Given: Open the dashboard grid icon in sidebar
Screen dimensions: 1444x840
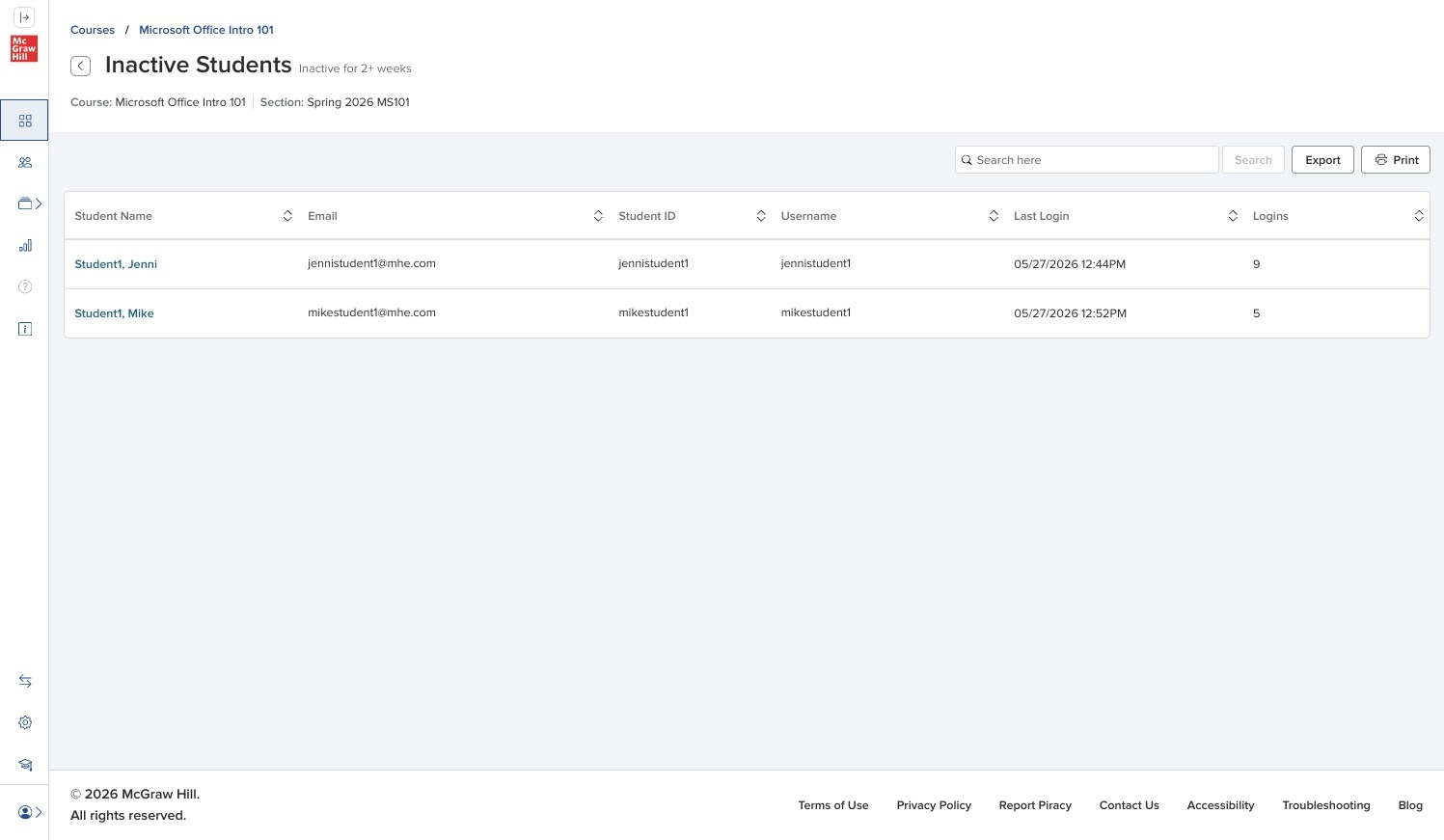Looking at the screenshot, I should (x=25, y=121).
